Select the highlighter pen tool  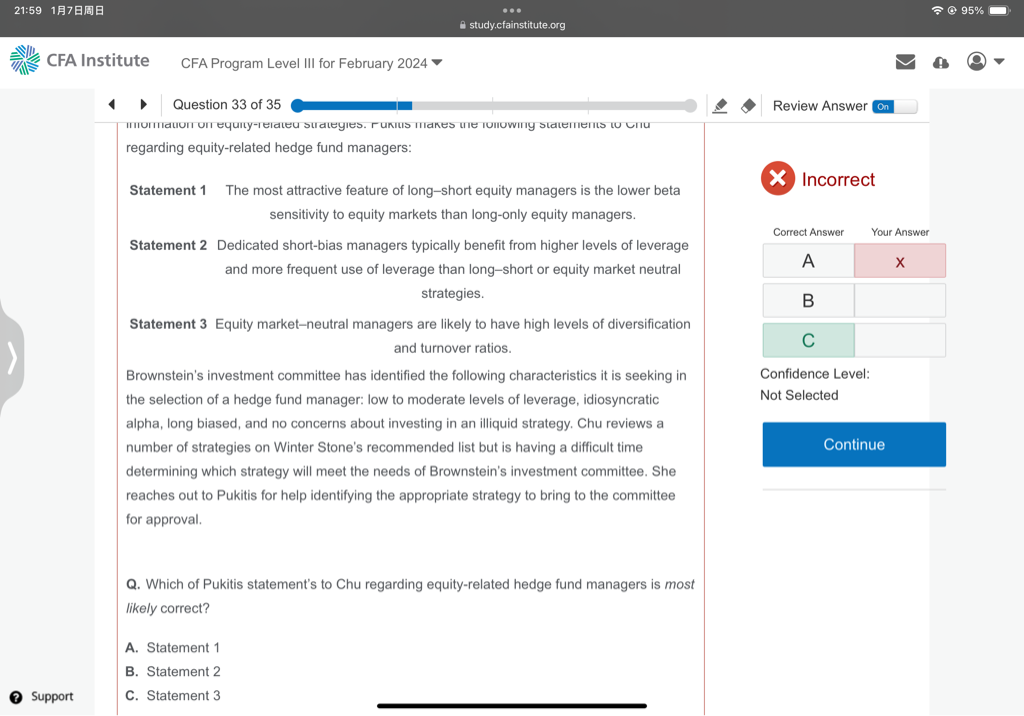pos(720,106)
